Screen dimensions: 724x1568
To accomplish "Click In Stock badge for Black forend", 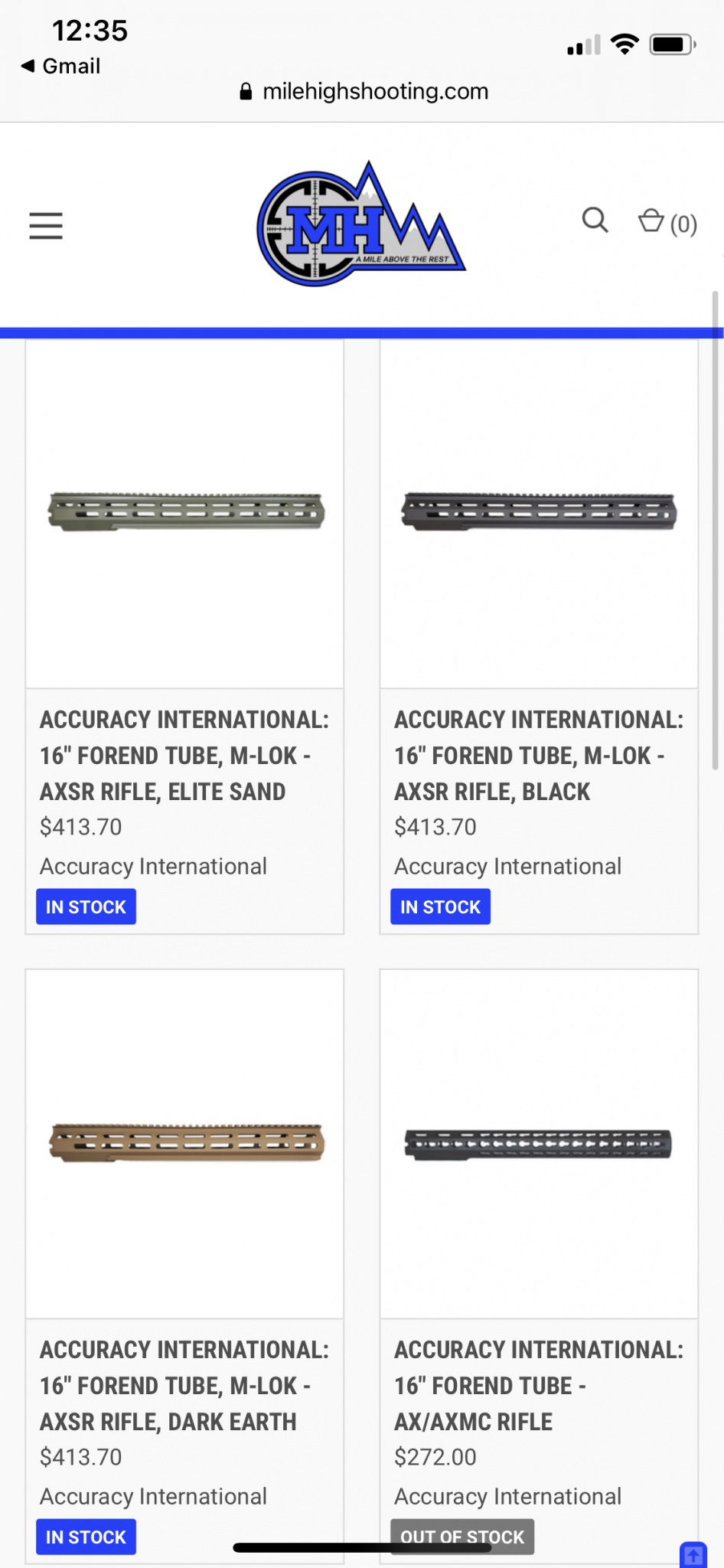I will (440, 907).
